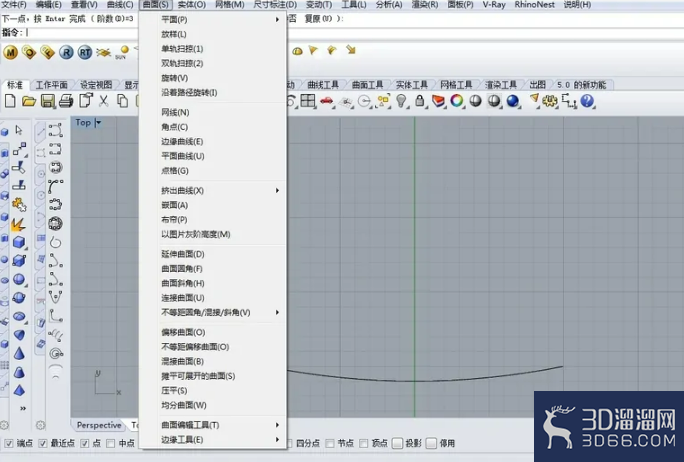
Task: Enable the 节点 knot osnap checkbox
Action: point(330,444)
